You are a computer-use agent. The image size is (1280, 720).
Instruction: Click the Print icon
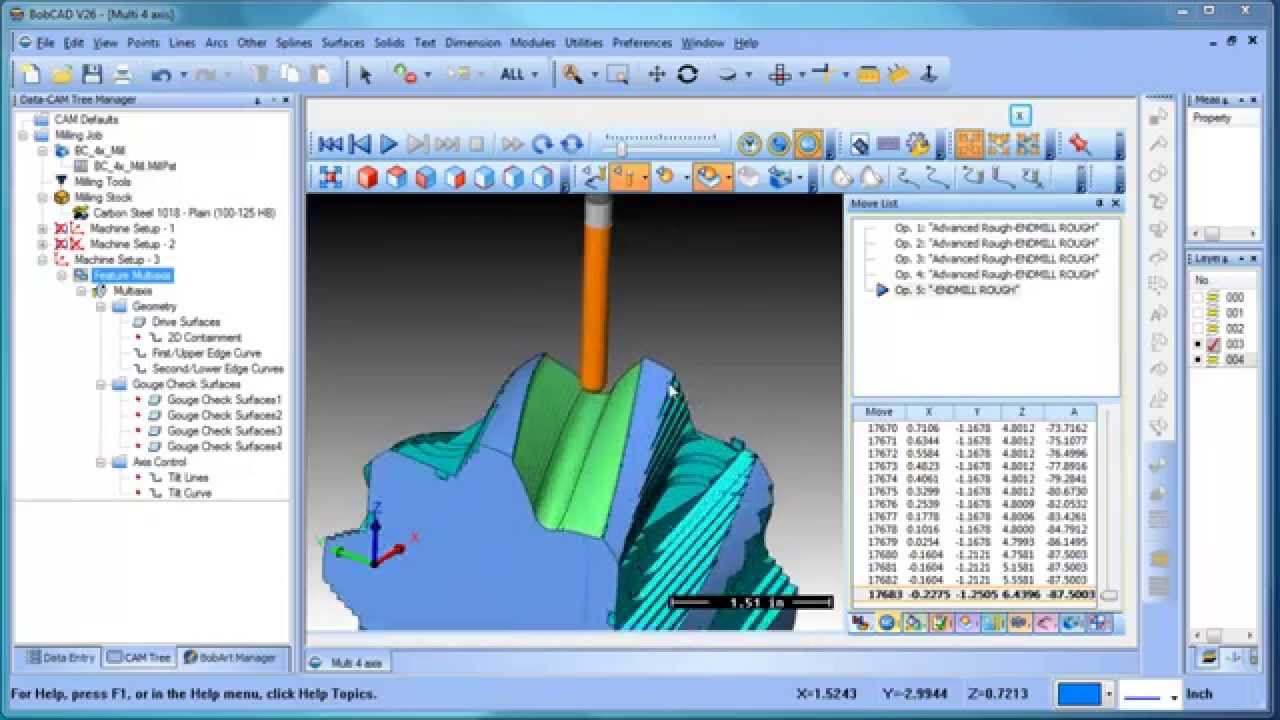coord(122,74)
